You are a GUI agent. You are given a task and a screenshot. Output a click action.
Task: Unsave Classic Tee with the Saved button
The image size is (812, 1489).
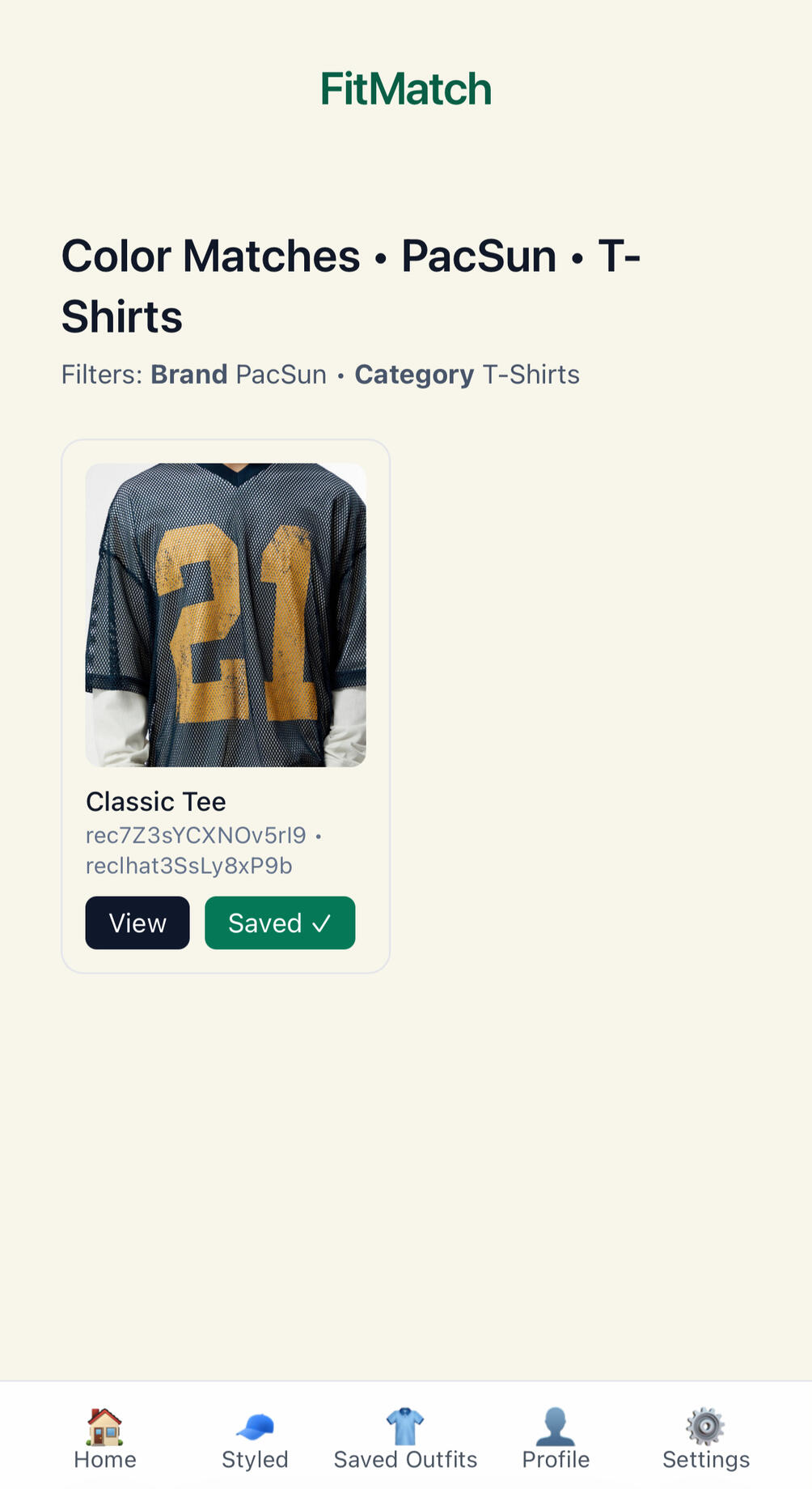point(280,923)
